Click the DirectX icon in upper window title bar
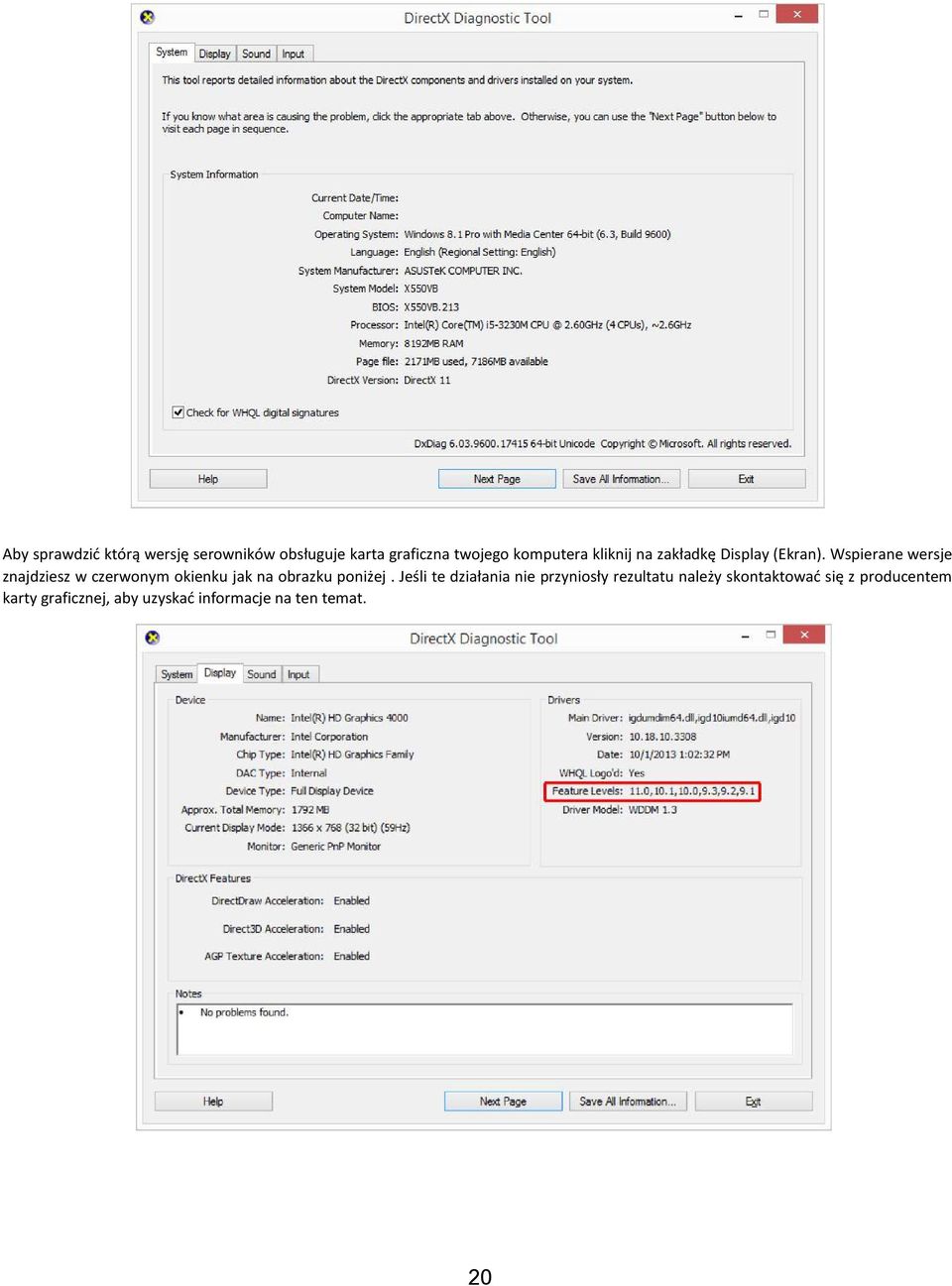 147,17
